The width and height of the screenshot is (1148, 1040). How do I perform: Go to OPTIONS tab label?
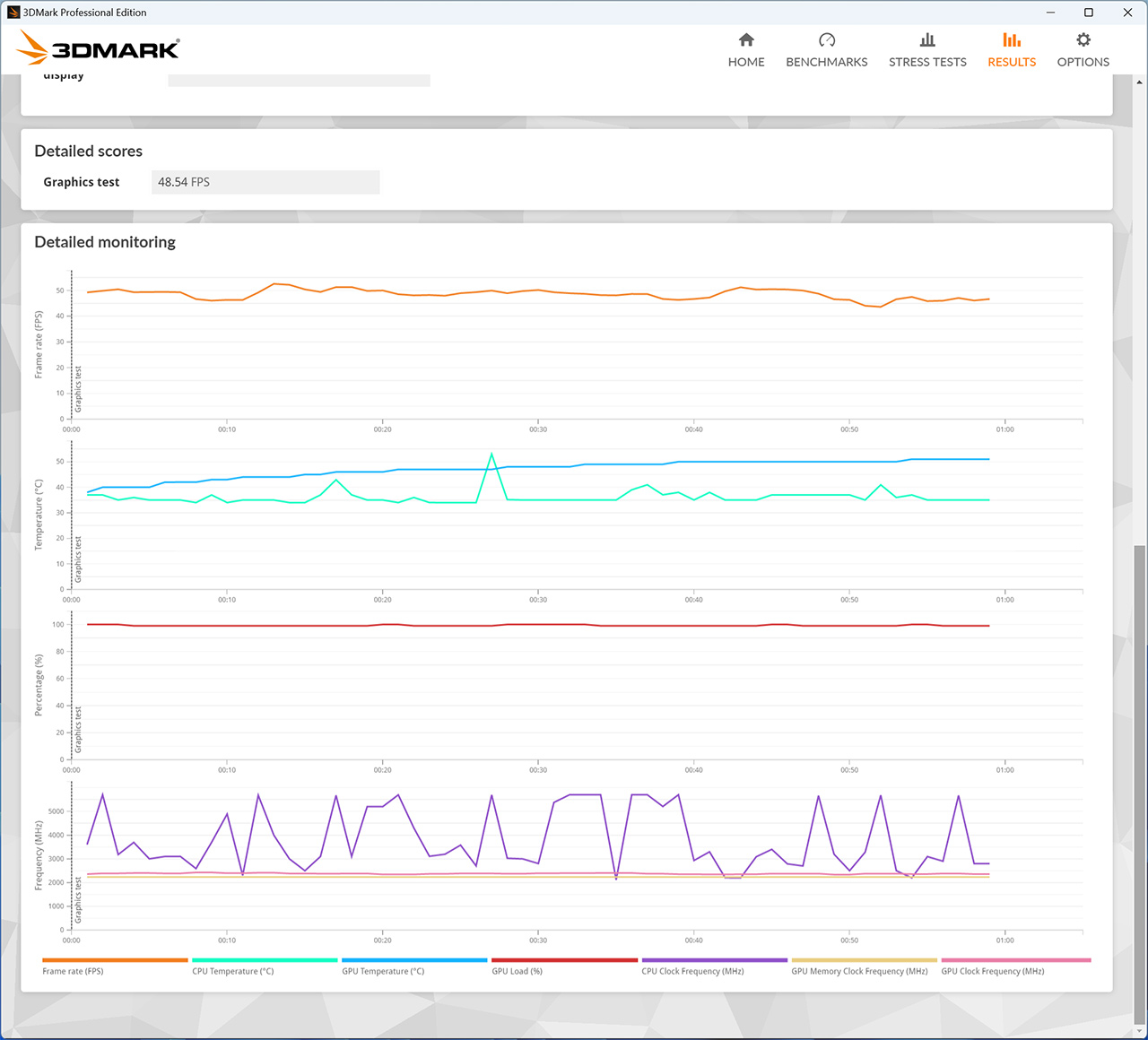pos(1083,62)
